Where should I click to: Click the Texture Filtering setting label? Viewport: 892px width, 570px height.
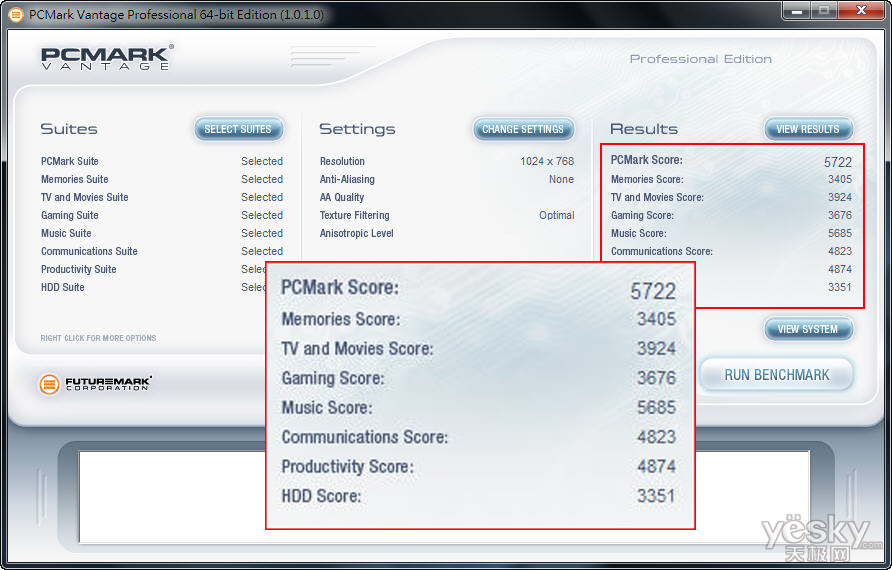pos(354,215)
